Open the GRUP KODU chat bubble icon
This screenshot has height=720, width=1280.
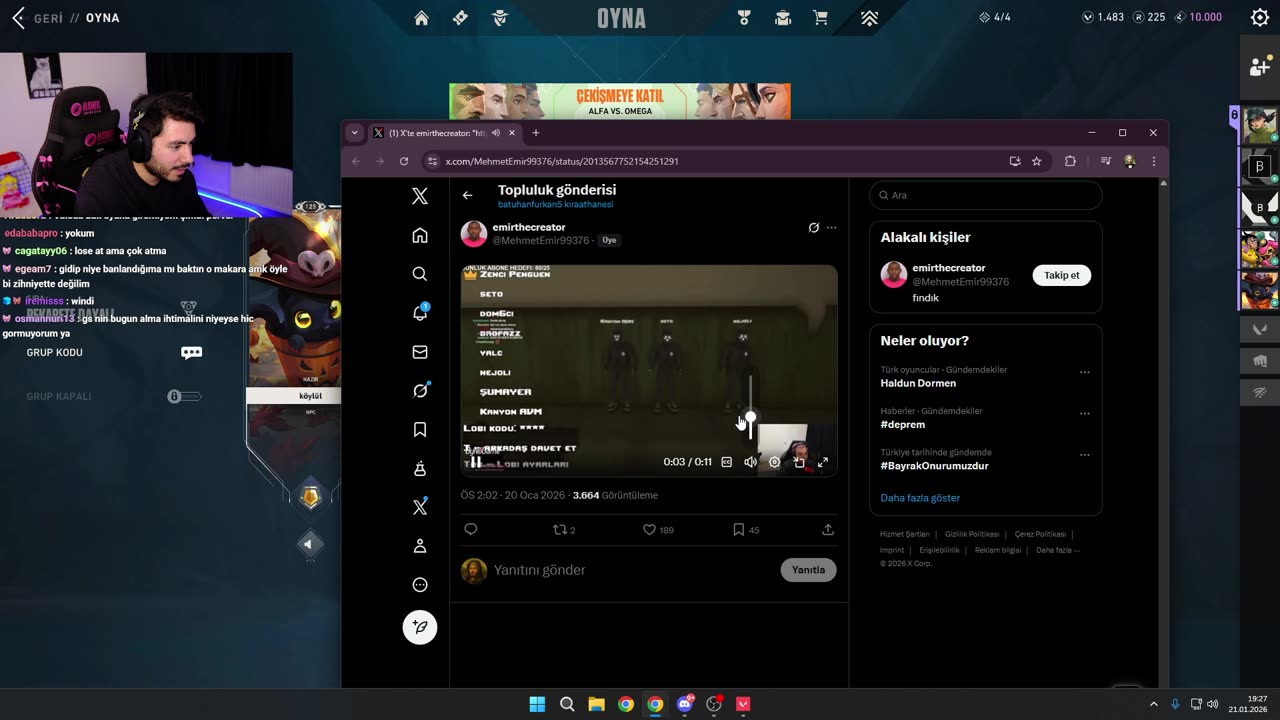click(x=191, y=352)
